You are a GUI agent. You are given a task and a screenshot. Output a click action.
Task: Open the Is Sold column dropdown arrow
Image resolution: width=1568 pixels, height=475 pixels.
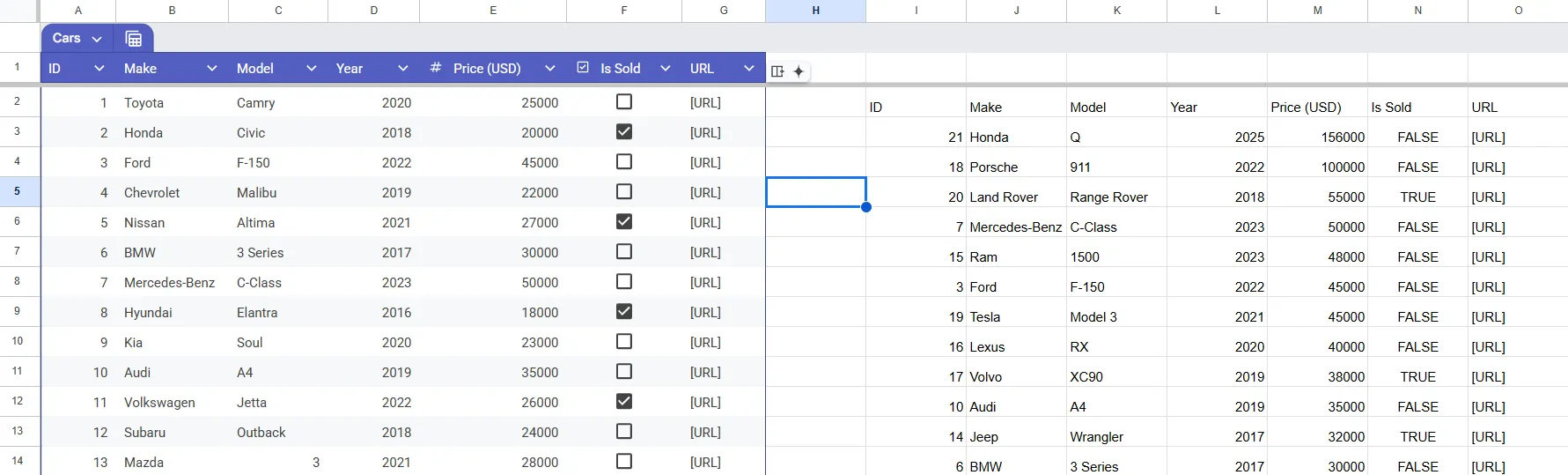pos(665,69)
